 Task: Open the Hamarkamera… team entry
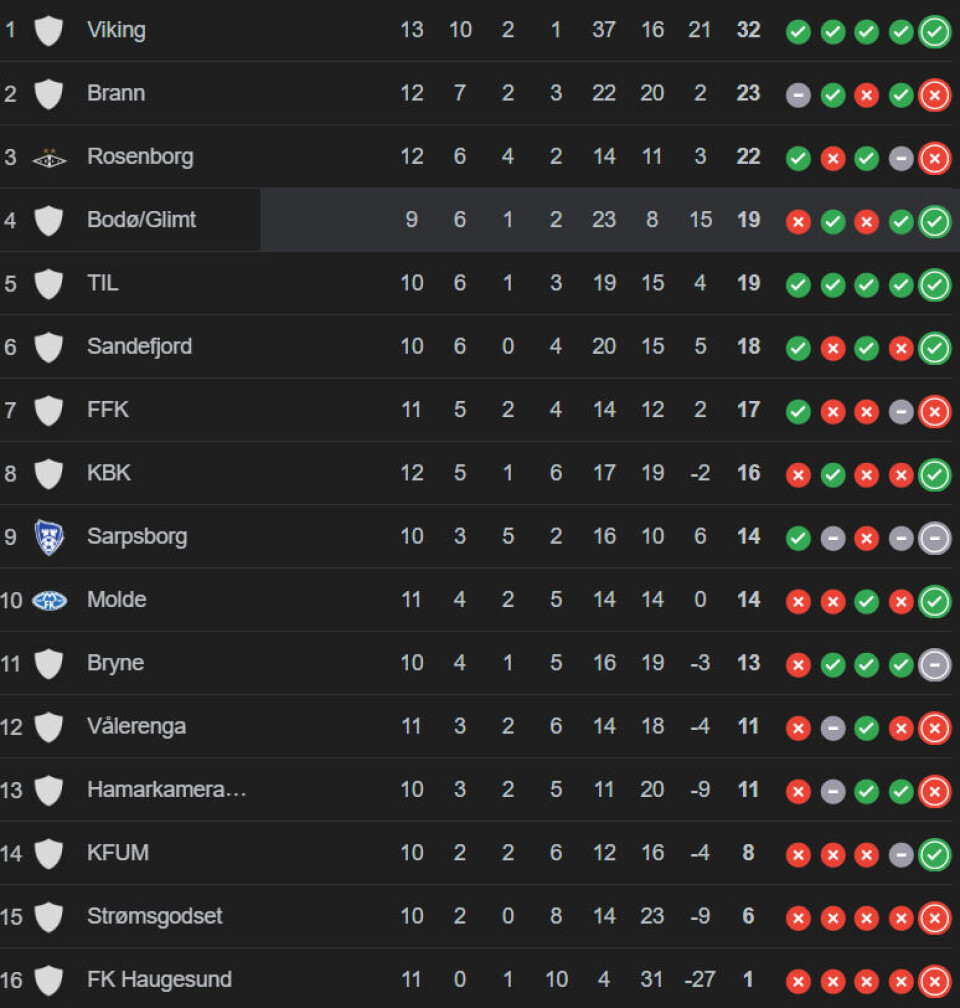pyautogui.click(x=167, y=789)
